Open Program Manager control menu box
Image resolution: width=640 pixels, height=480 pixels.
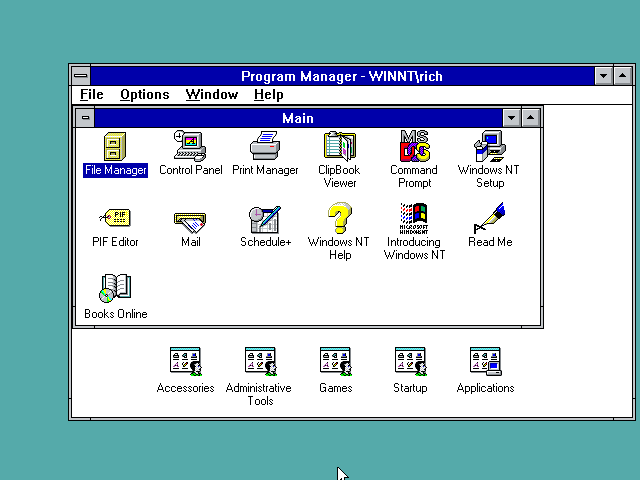[x=81, y=76]
